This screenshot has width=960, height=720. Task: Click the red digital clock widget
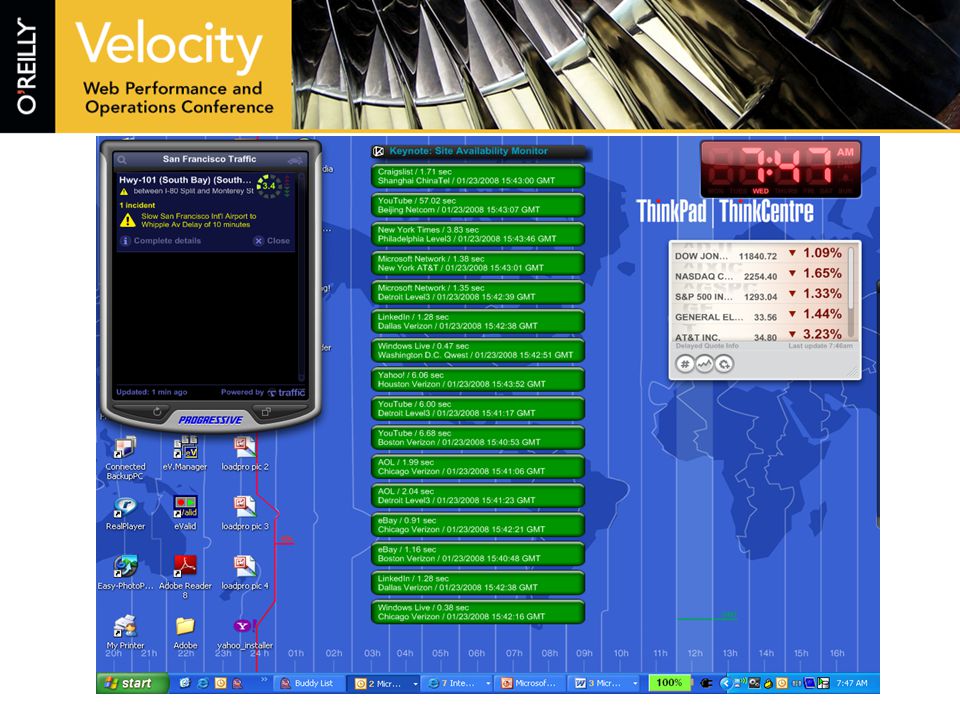781,169
